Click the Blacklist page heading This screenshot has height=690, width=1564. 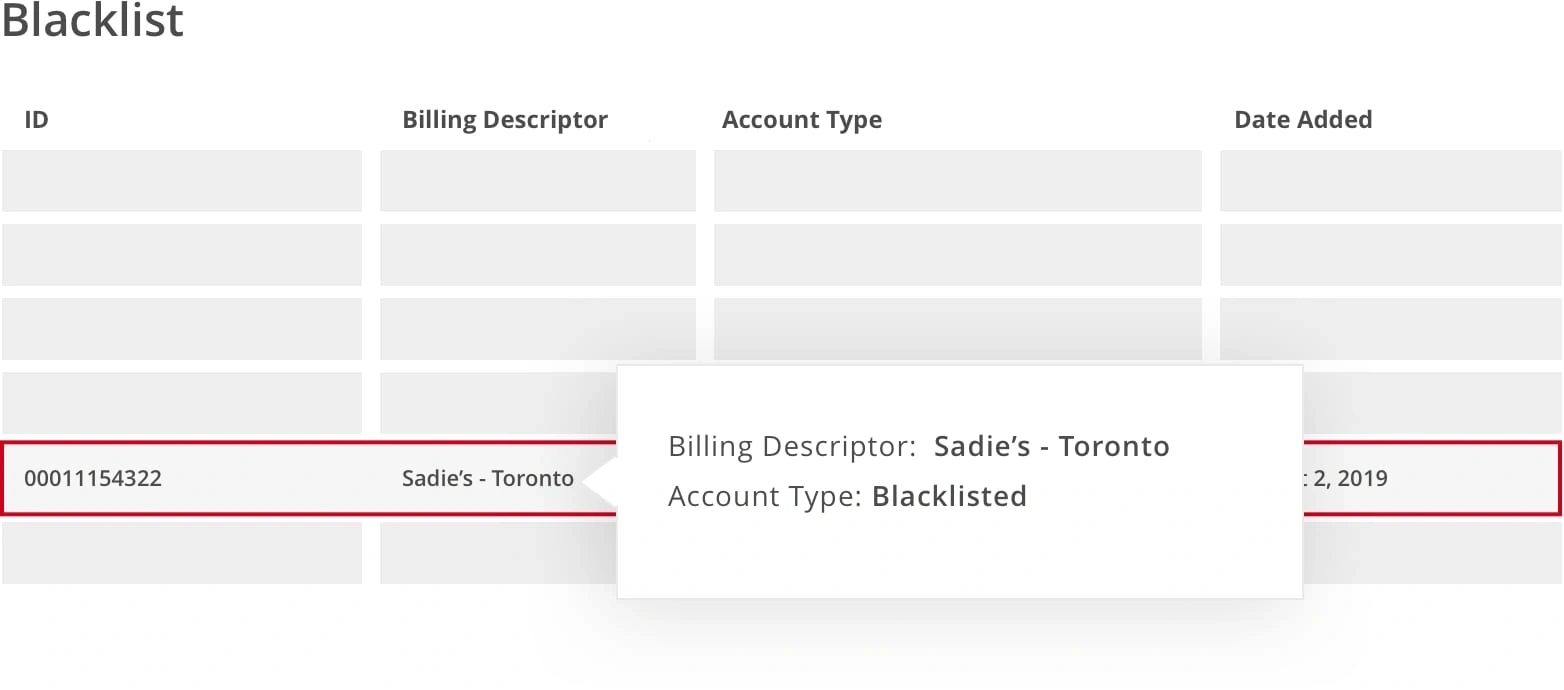(92, 20)
